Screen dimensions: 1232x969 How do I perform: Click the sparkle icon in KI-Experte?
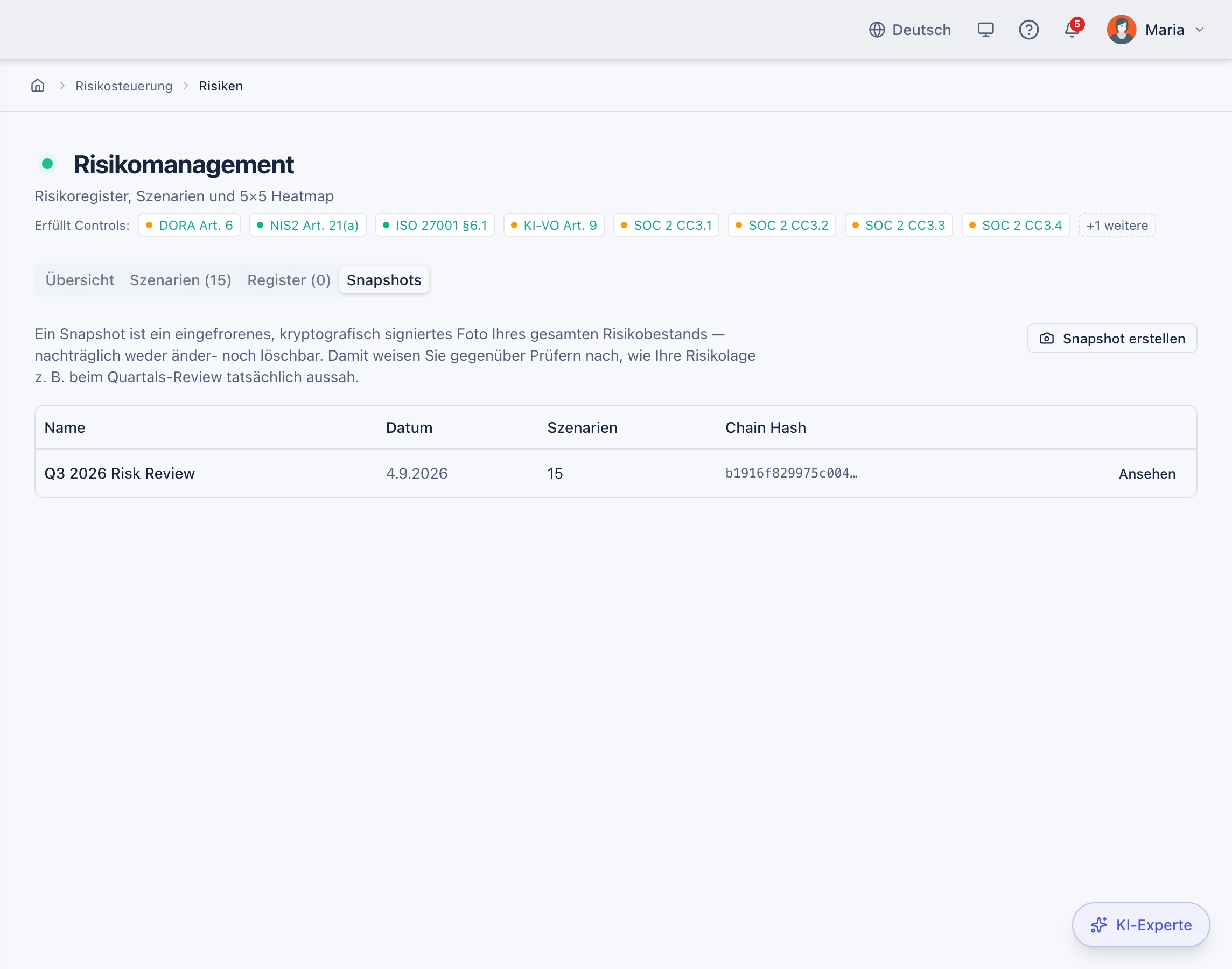point(1098,925)
